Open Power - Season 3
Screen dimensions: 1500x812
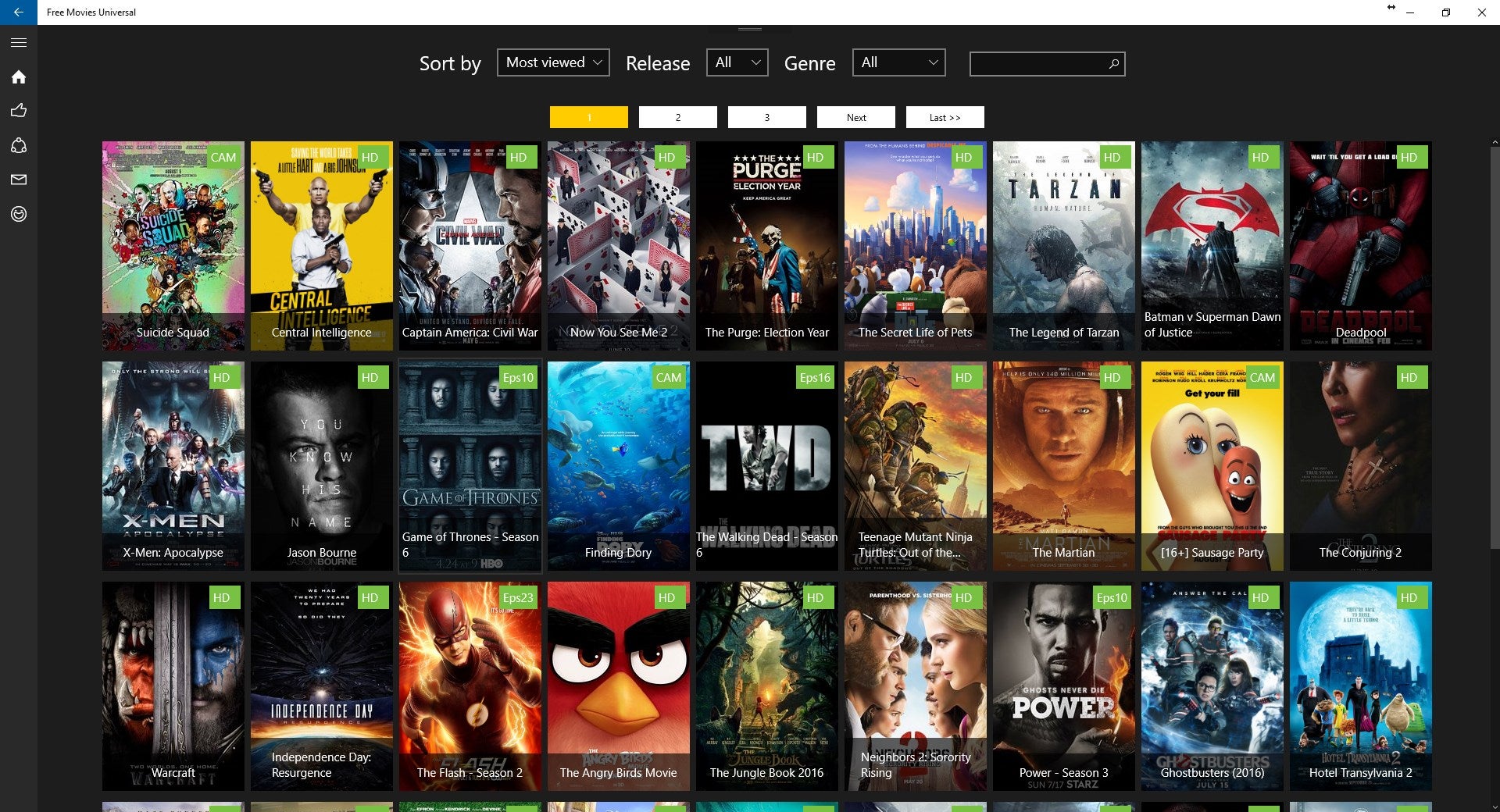click(1064, 686)
